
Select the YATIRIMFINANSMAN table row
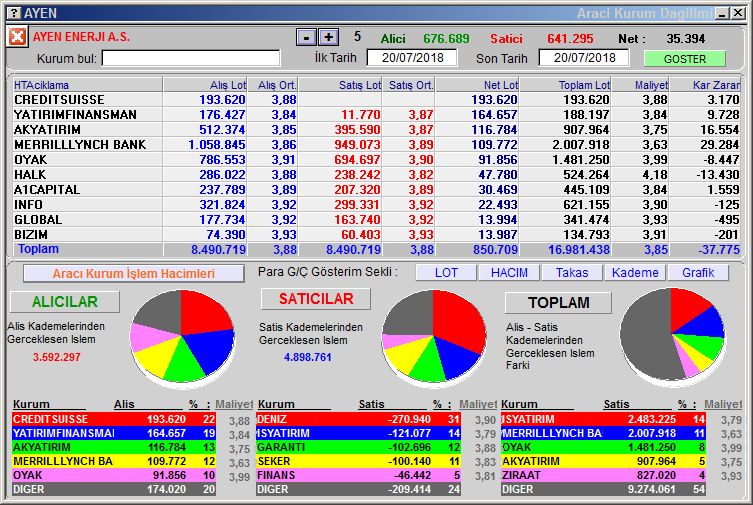coord(376,115)
